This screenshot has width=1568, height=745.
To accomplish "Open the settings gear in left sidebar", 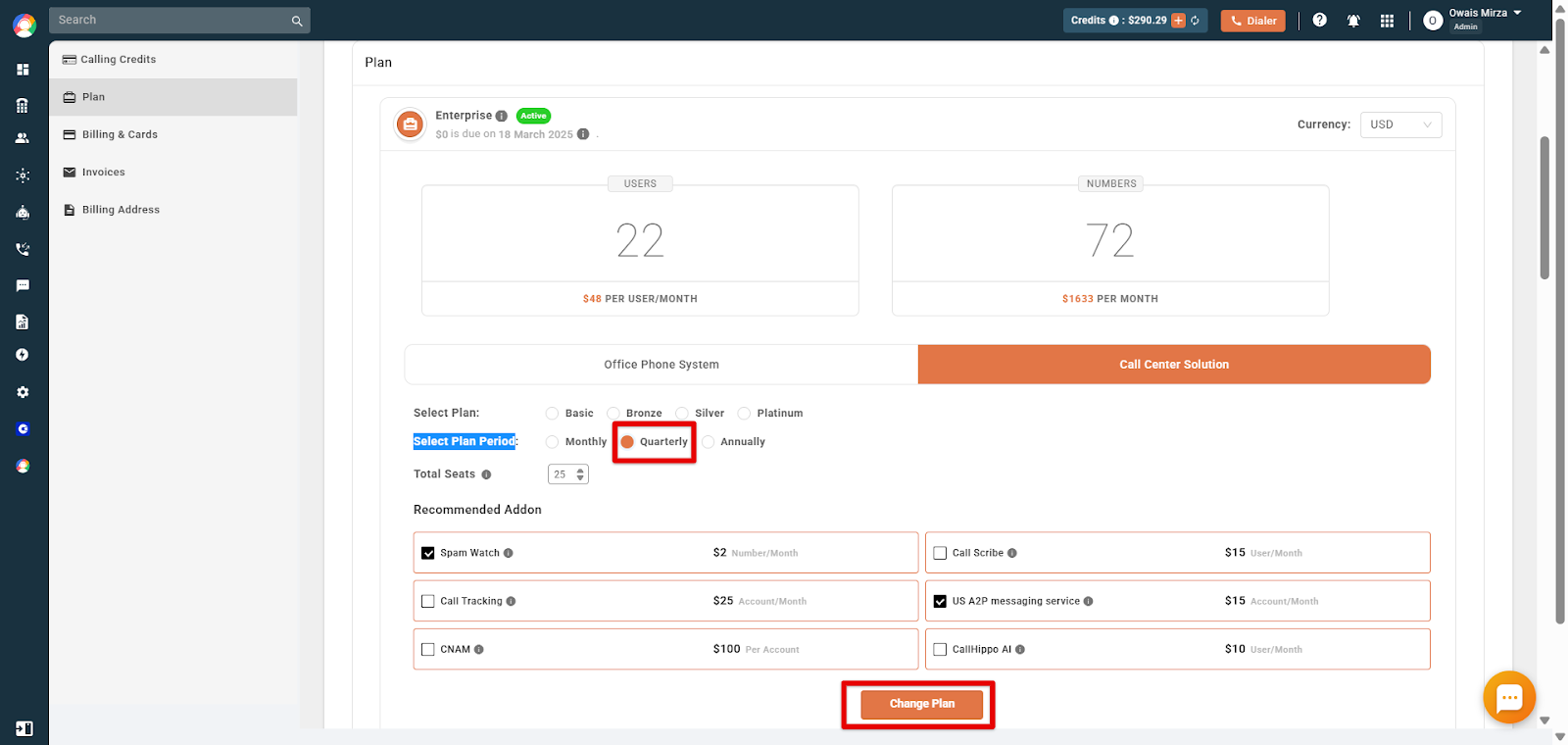I will (x=23, y=392).
